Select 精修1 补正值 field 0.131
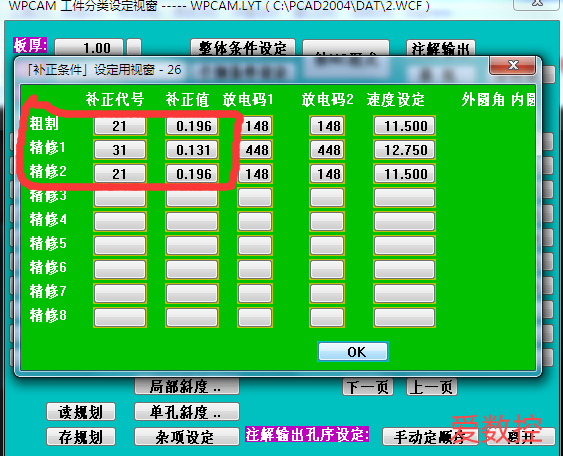This screenshot has width=563, height=456. coord(192,150)
